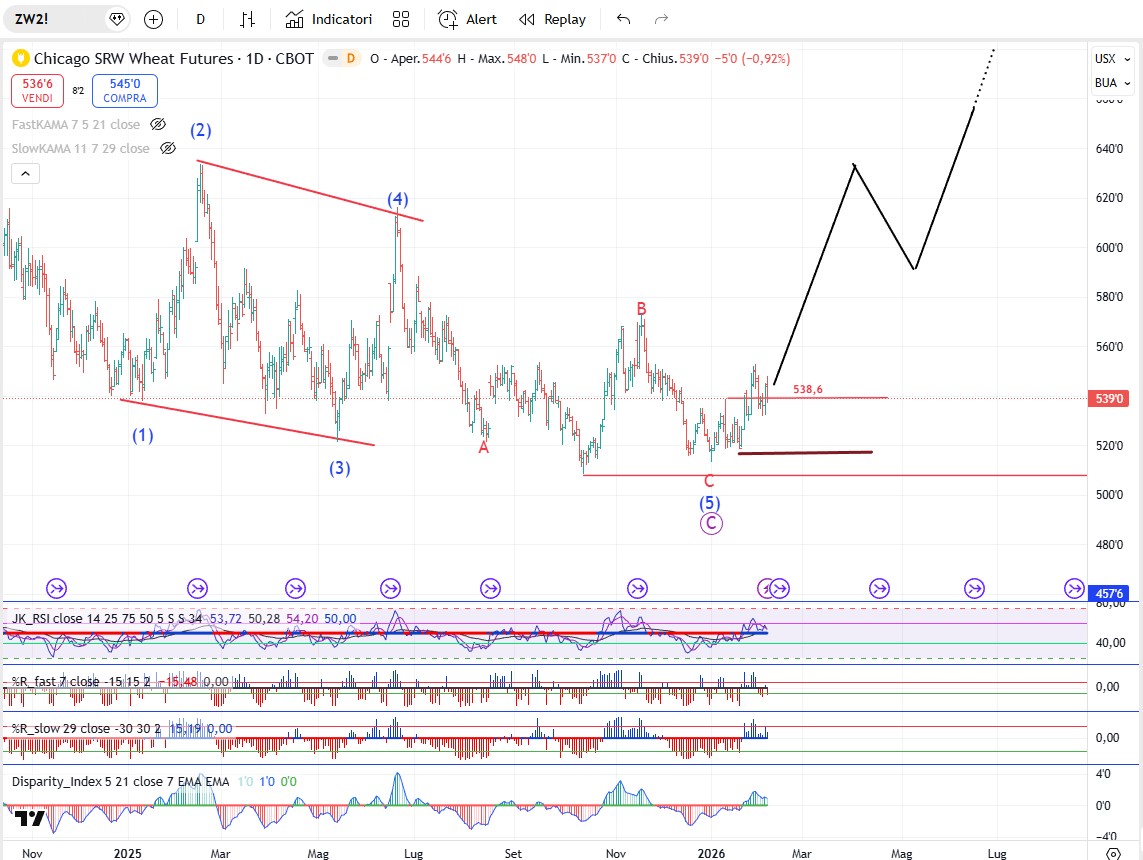
Task: Toggle visibility of SlowKAMA indicator
Action: 167,148
